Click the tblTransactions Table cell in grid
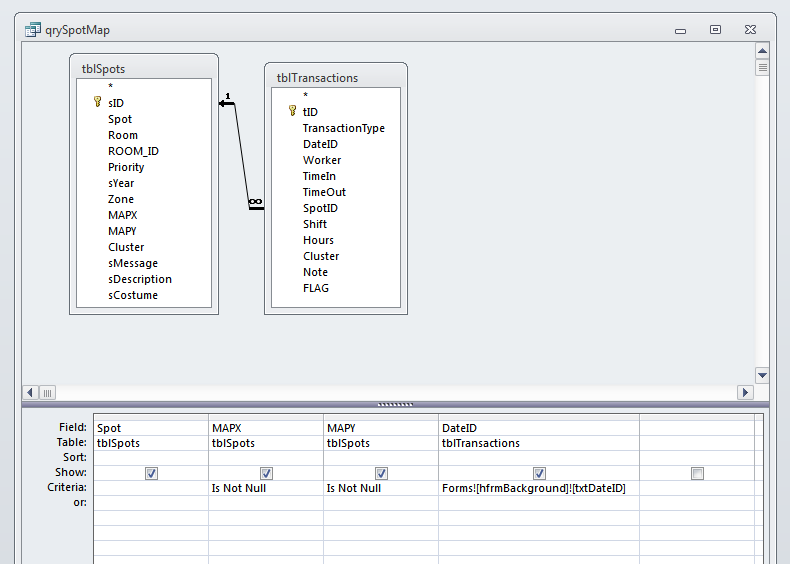Screen dimensions: 790x564 pyautogui.click(x=539, y=443)
